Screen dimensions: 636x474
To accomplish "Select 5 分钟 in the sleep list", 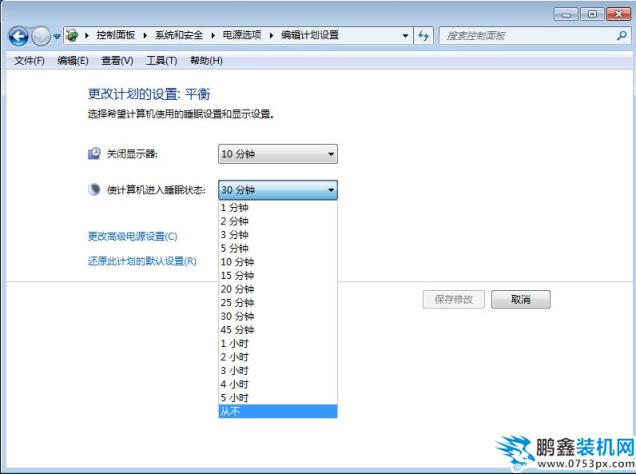I will [278, 249].
